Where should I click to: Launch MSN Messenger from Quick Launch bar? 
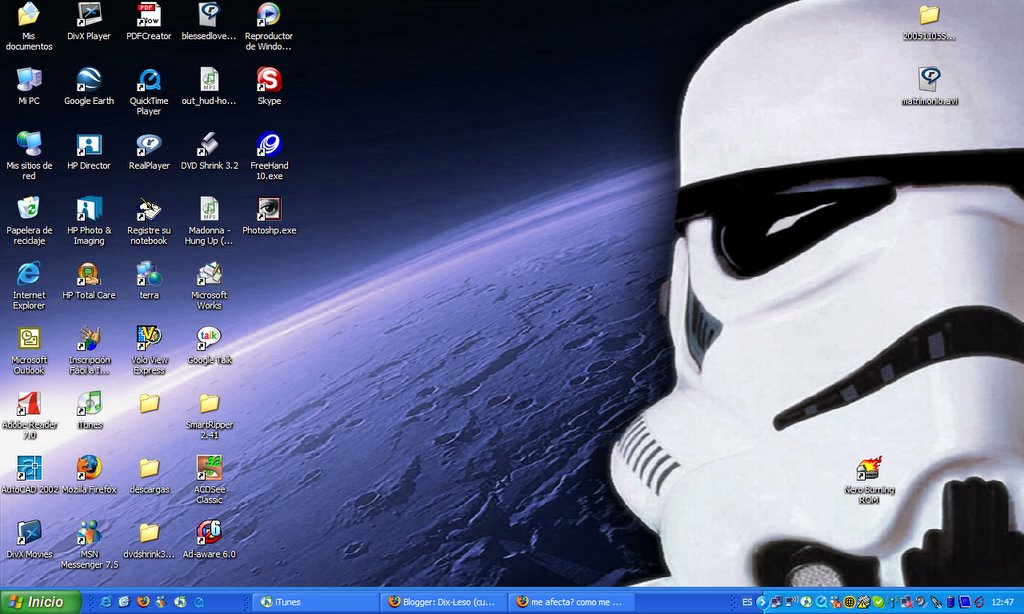(161, 602)
